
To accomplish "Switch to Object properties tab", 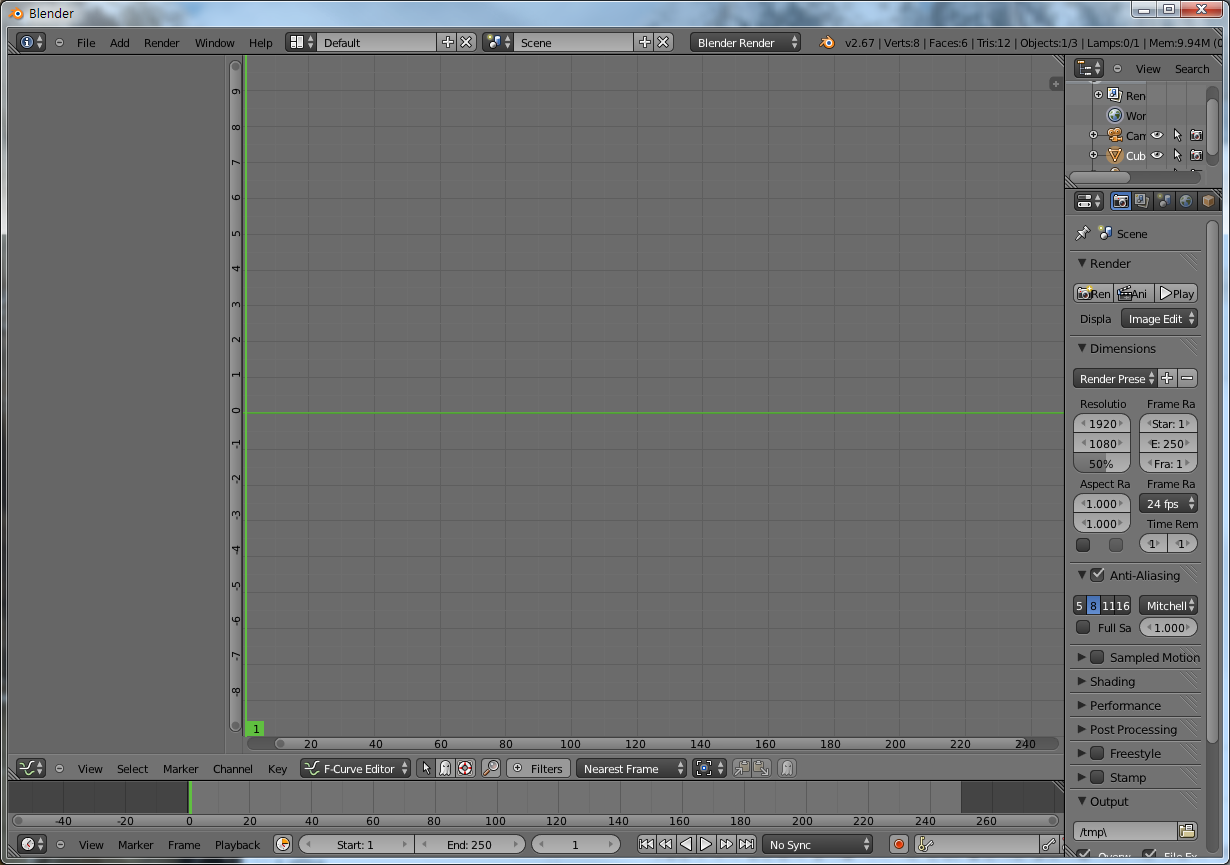I will [1208, 201].
